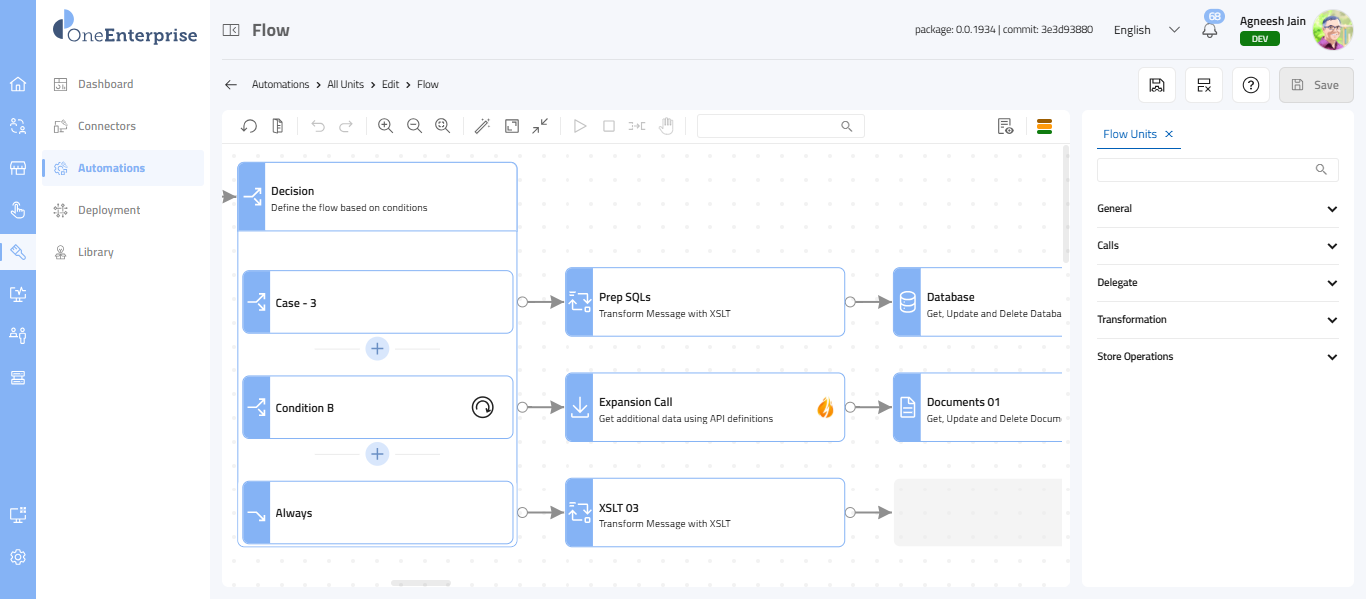Add a case below Case - 3
The height and width of the screenshot is (599, 1366).
377,348
